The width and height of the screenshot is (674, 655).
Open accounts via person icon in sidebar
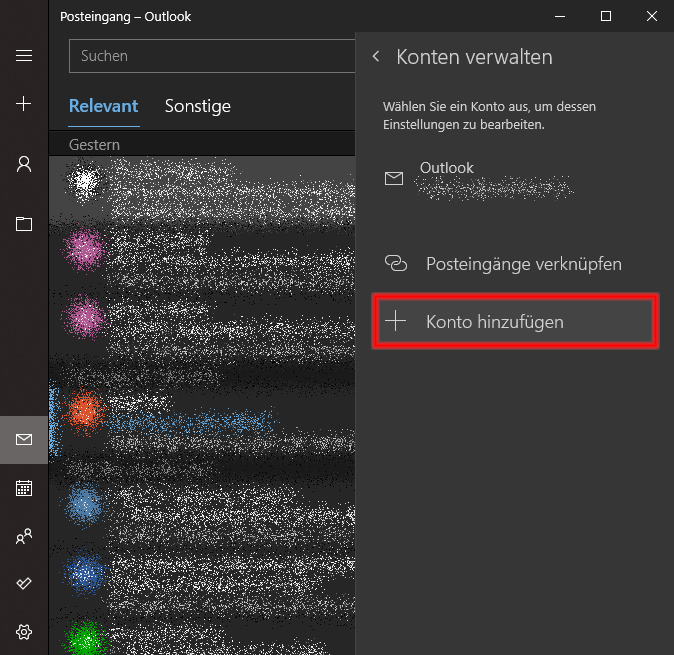(x=24, y=164)
